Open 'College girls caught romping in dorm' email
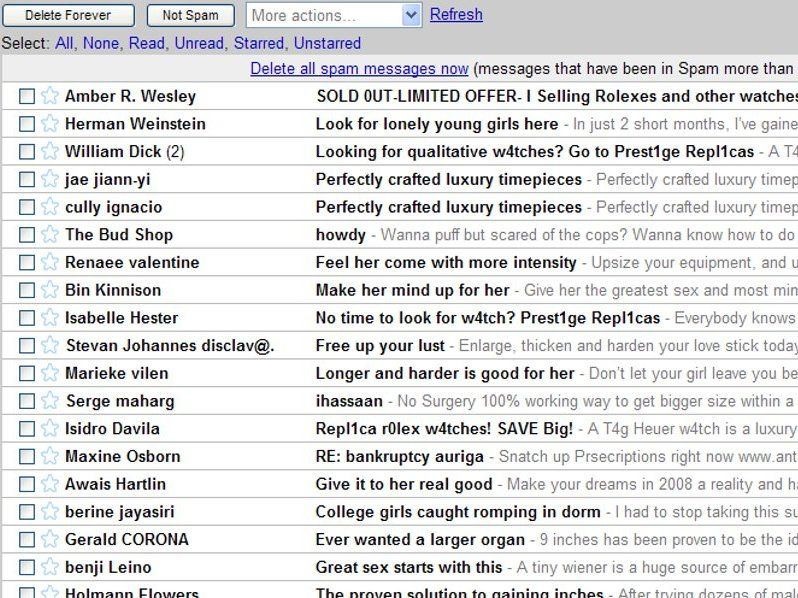The image size is (798, 598). tap(458, 511)
